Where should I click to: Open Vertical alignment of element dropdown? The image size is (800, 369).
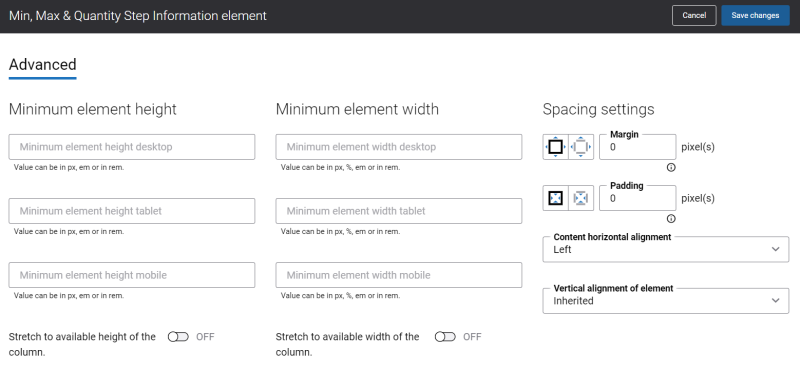click(666, 301)
